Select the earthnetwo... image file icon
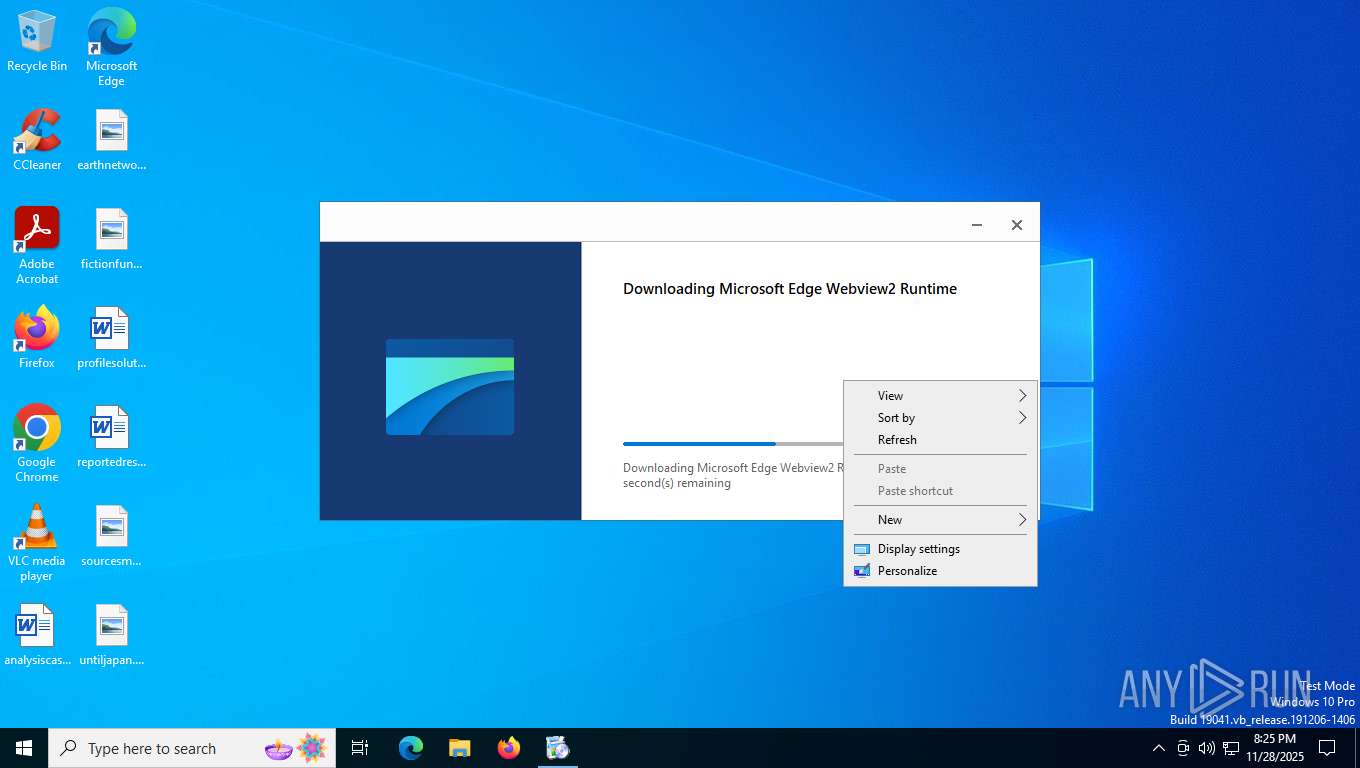 [x=111, y=140]
